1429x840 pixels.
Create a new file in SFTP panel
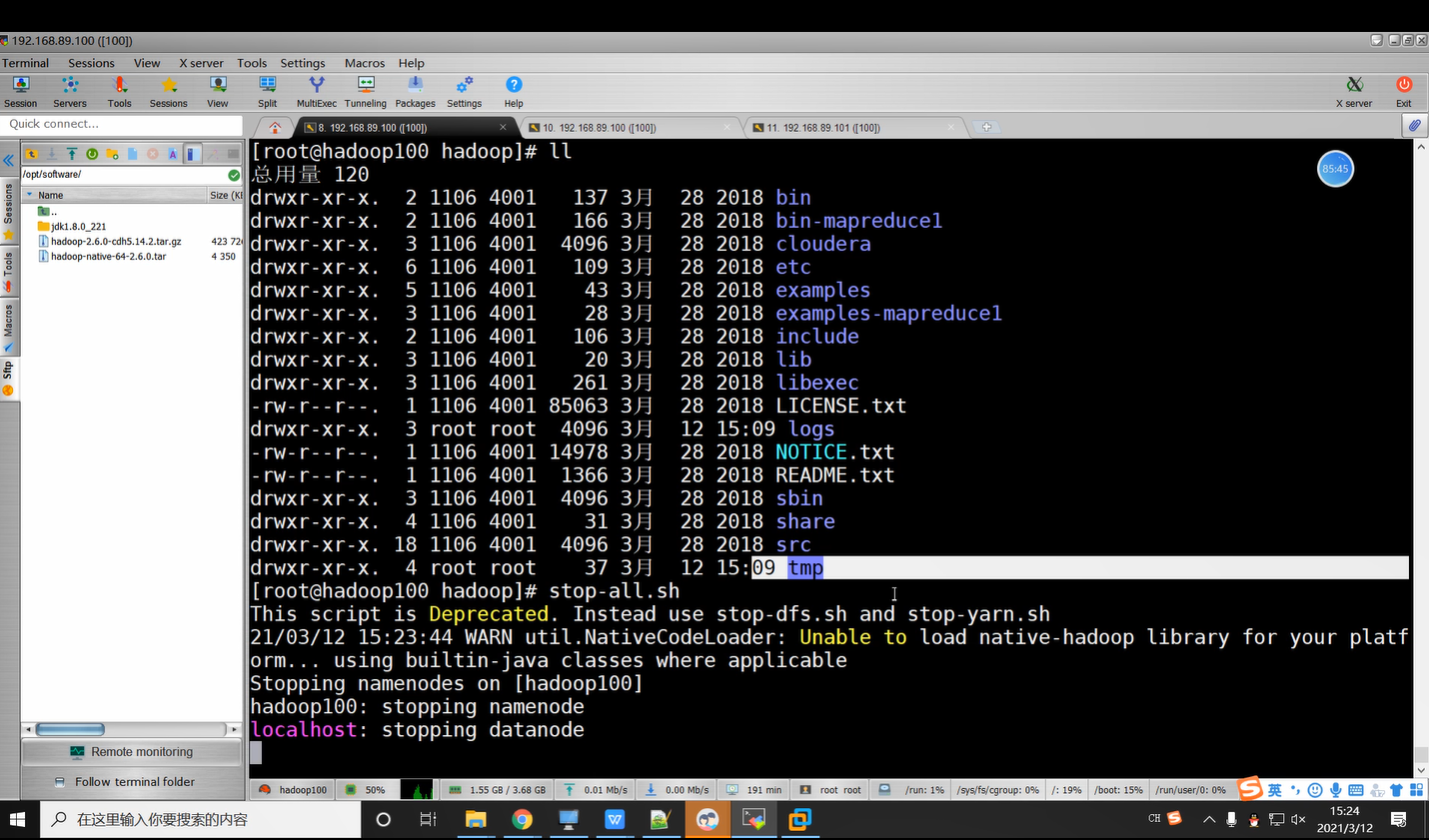tap(132, 154)
